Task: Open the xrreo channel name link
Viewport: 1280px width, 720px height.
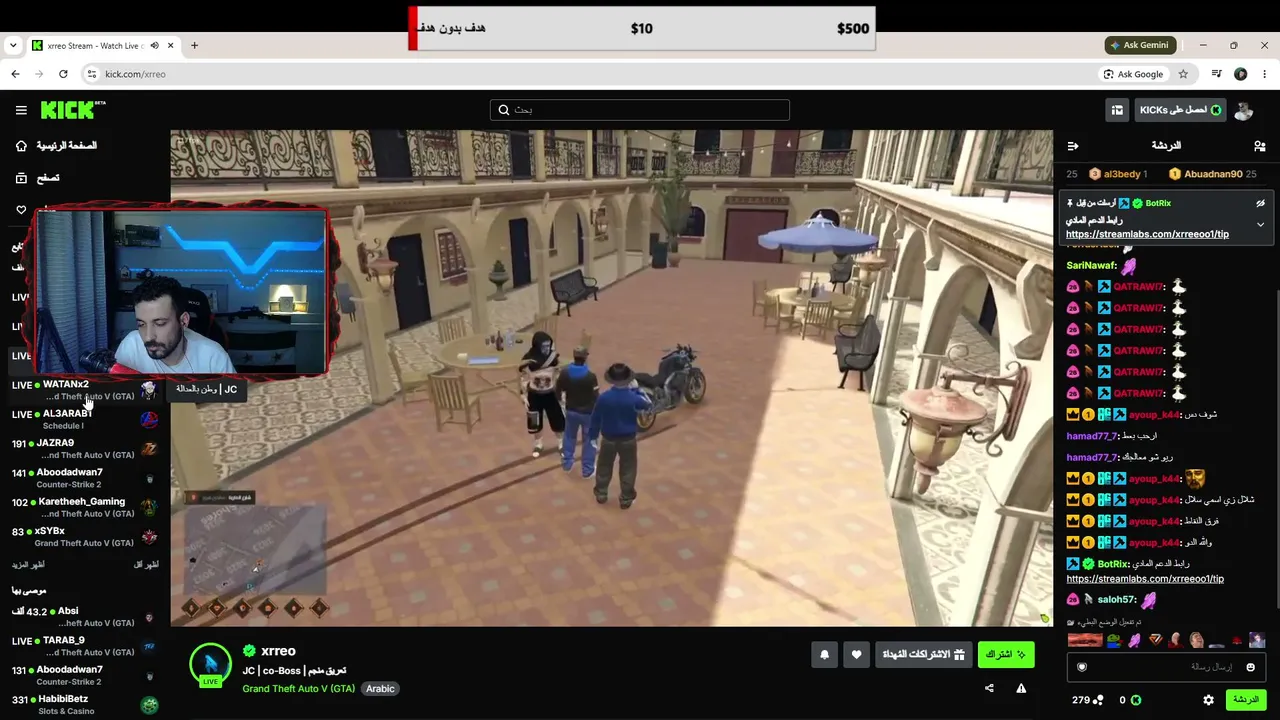Action: [x=278, y=651]
